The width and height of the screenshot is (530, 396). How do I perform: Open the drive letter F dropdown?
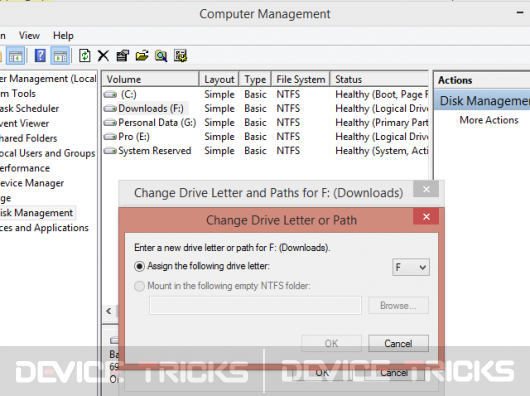[411, 267]
